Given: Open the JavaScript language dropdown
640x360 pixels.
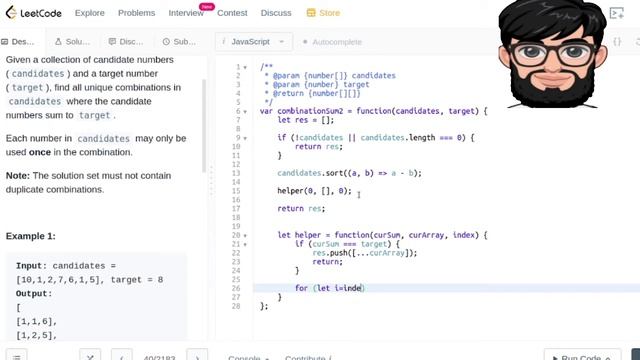Looking at the screenshot, I should (253, 42).
